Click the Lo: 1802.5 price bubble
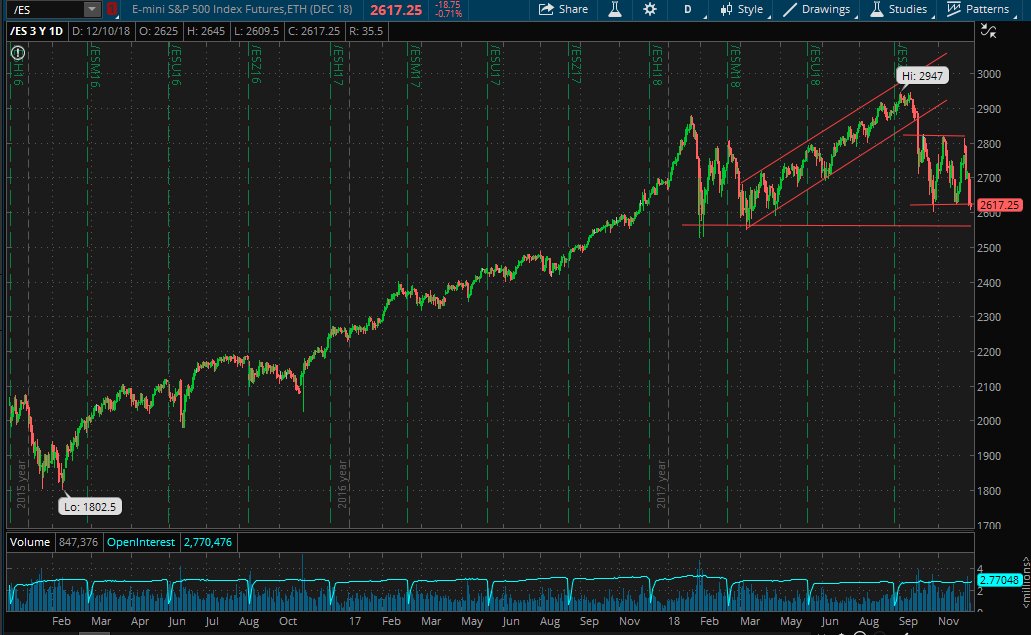Screen dimensions: 1031x635 coord(88,507)
